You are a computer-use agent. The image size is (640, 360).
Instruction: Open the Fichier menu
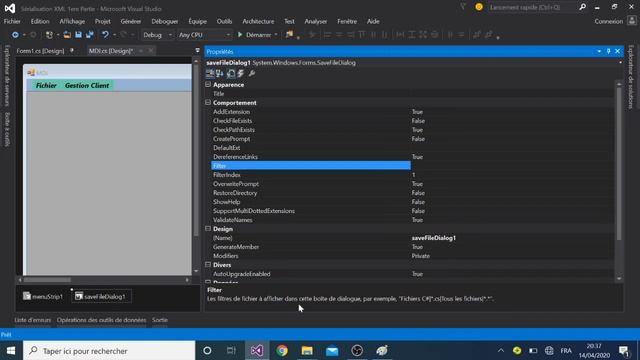pyautogui.click(x=12, y=21)
